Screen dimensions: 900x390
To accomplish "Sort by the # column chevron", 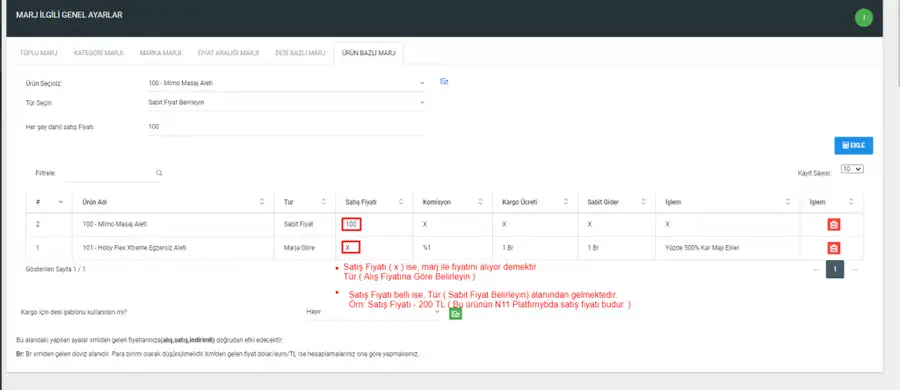I will 61,202.
